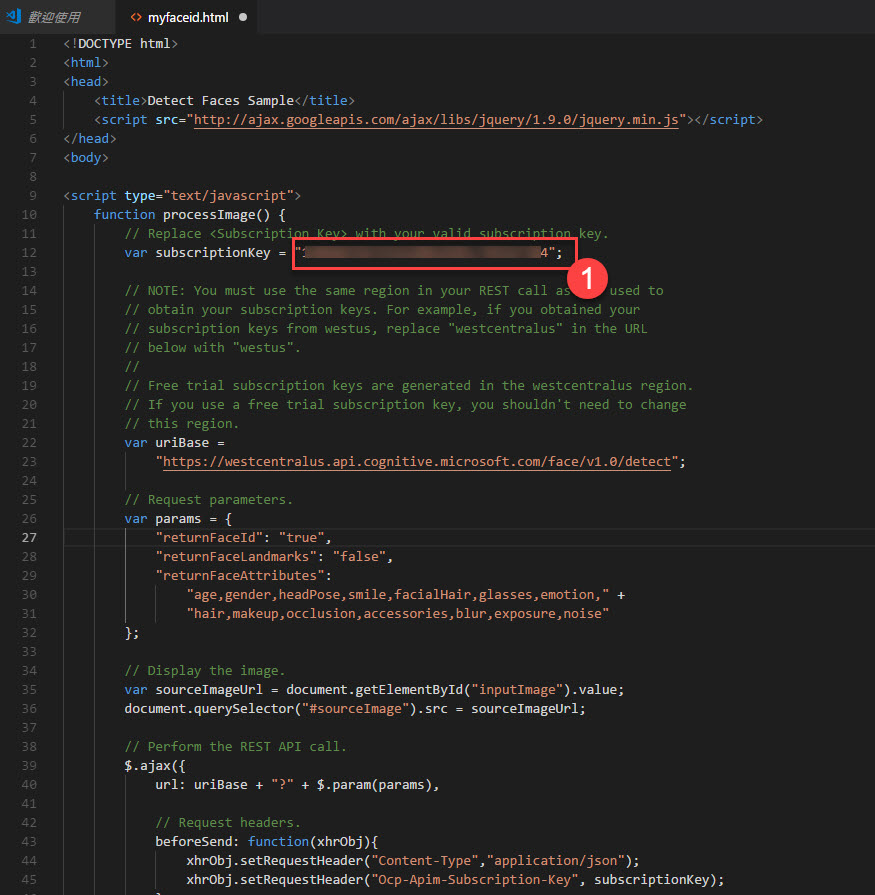Click the "Content-Type" header string

425,861
